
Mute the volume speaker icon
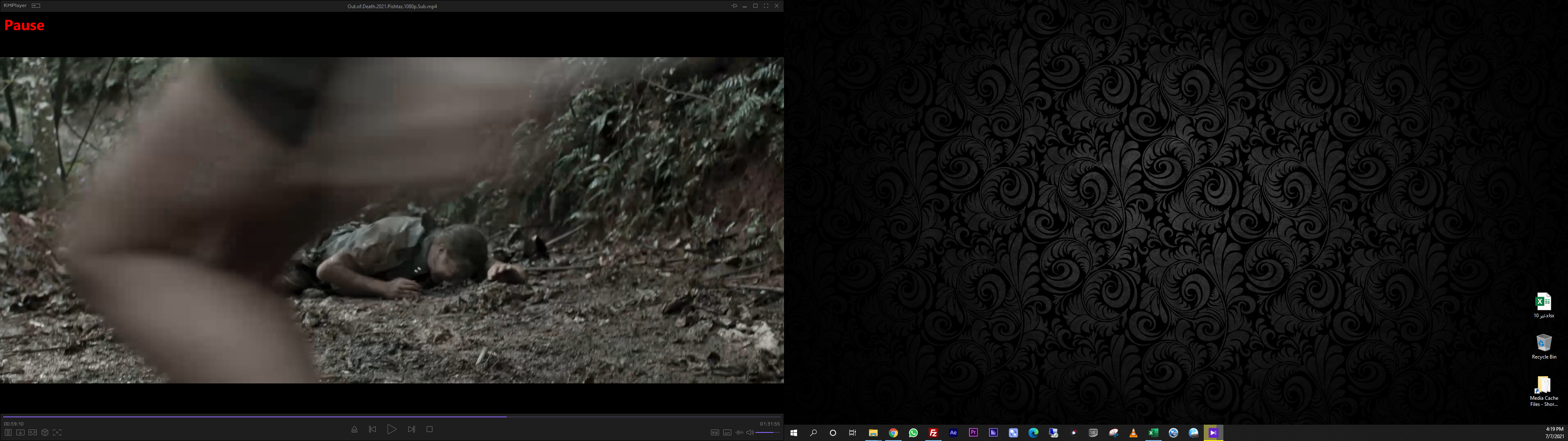tap(750, 432)
